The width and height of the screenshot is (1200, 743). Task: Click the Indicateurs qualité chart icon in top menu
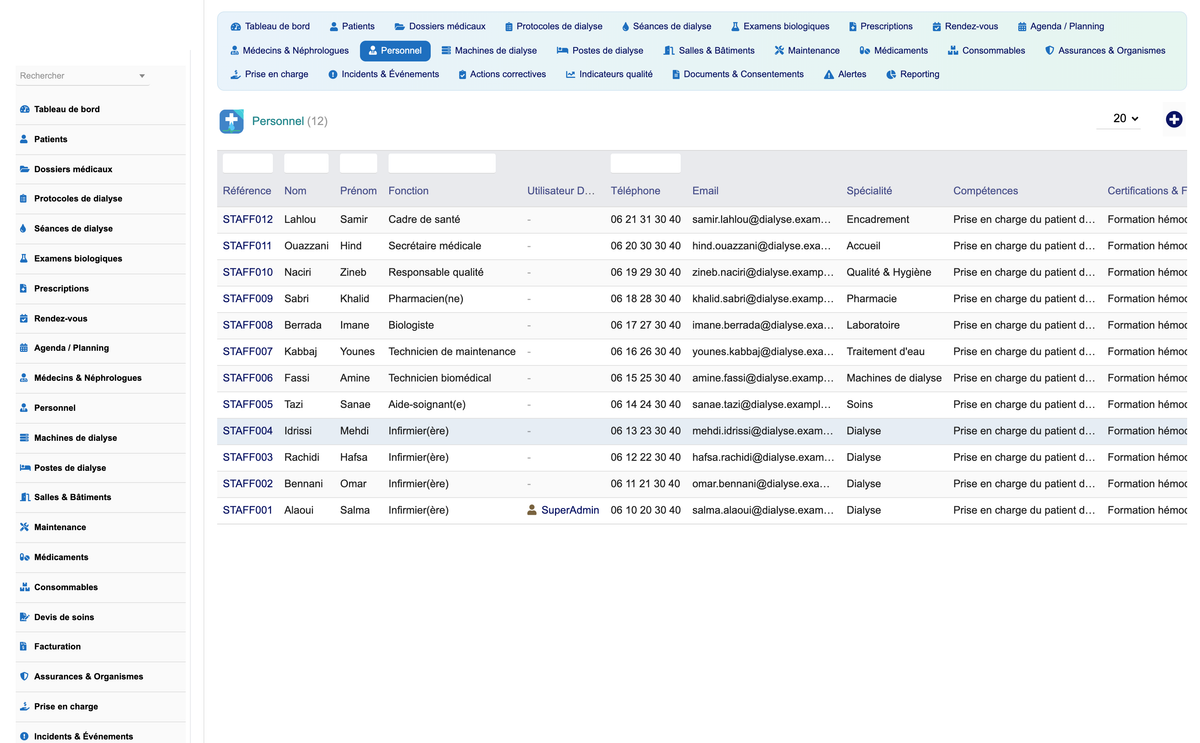point(570,74)
